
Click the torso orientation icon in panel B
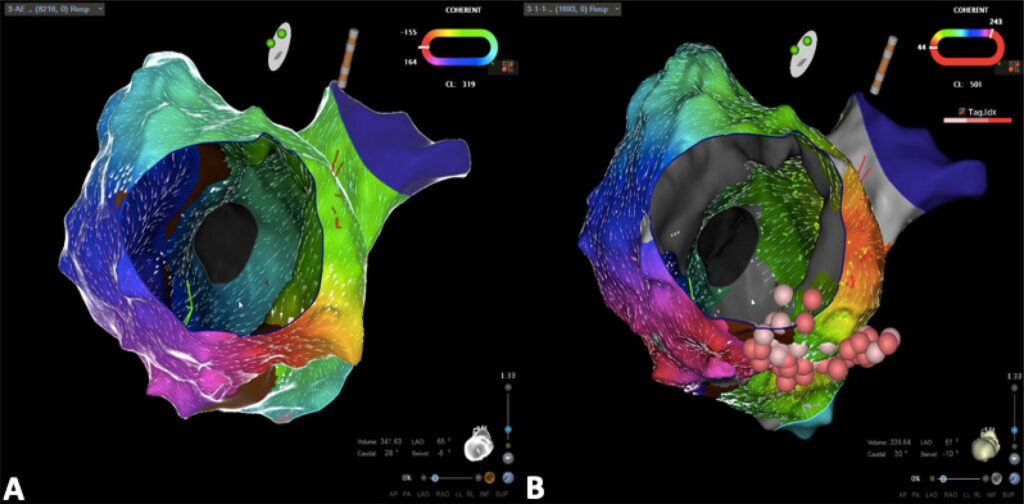coord(803,53)
